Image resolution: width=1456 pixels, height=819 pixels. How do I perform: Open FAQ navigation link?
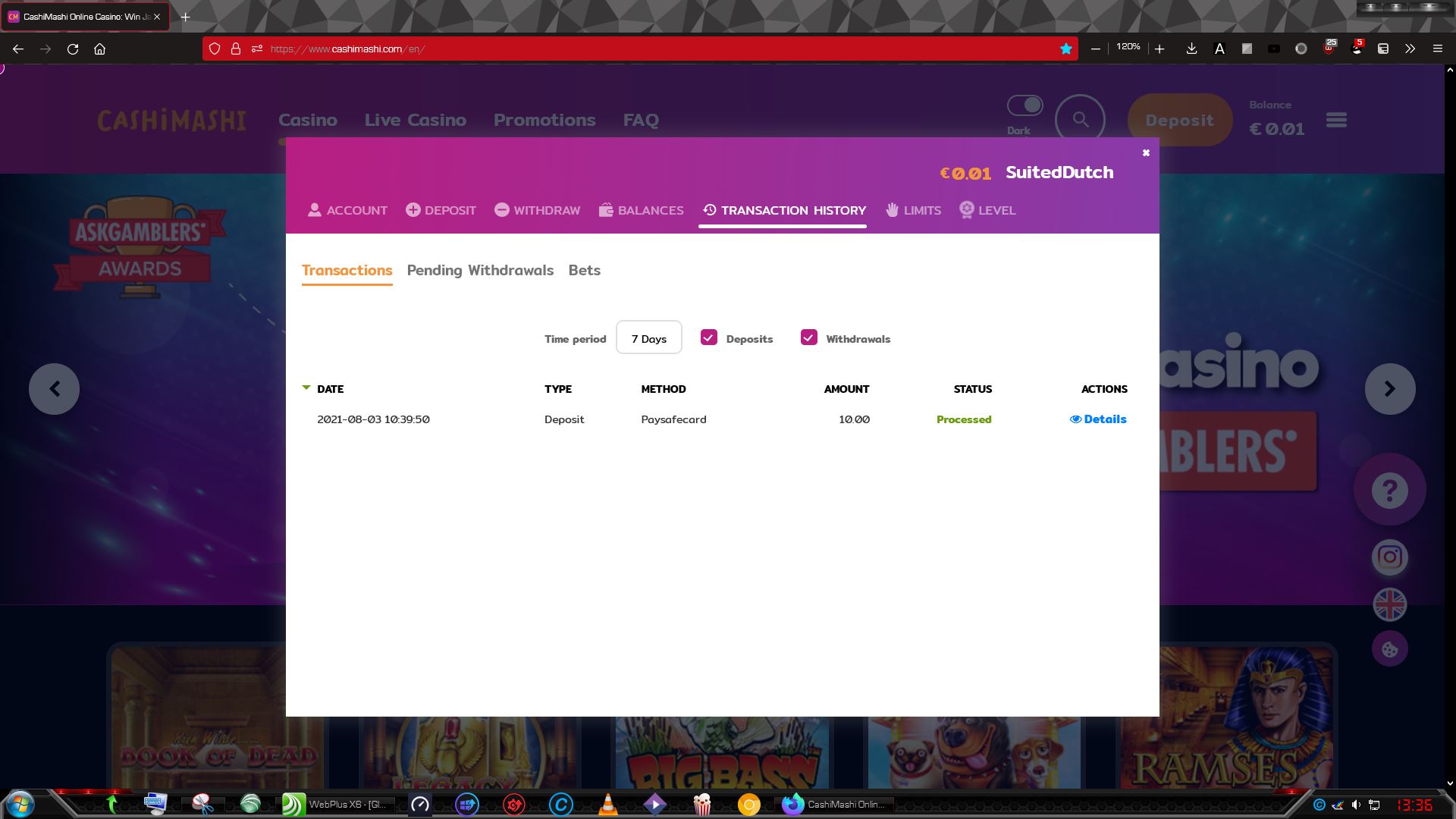click(x=641, y=120)
